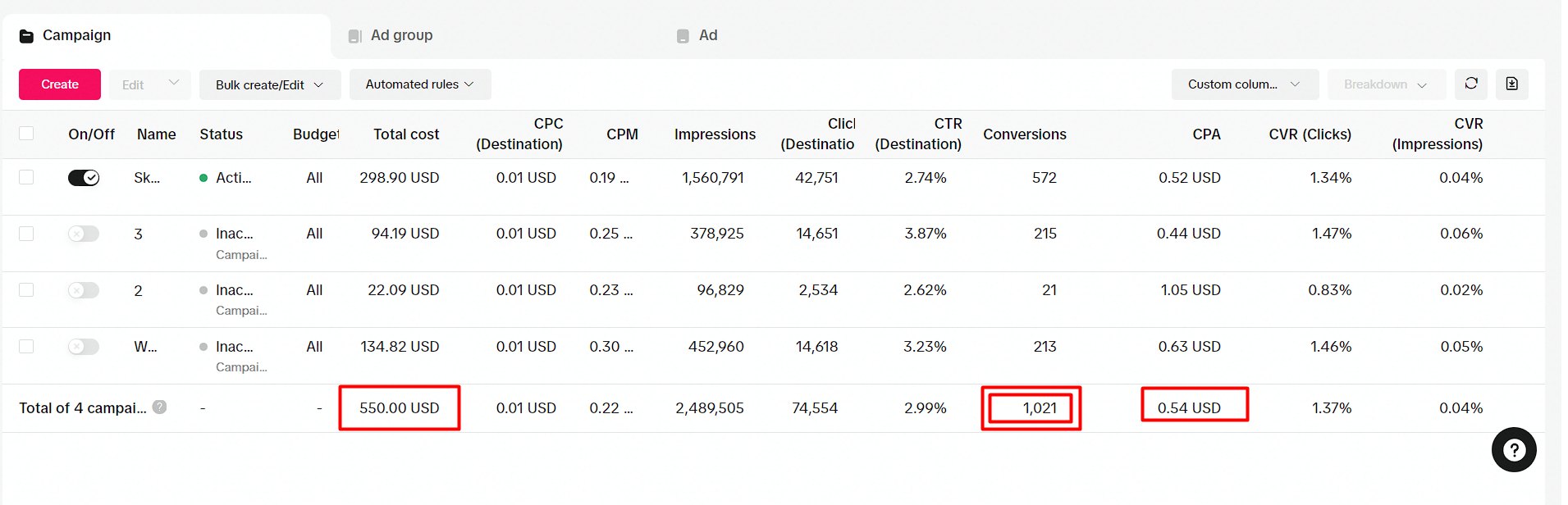Click CTR value 3.87%
The image size is (1568, 505).
(x=926, y=234)
